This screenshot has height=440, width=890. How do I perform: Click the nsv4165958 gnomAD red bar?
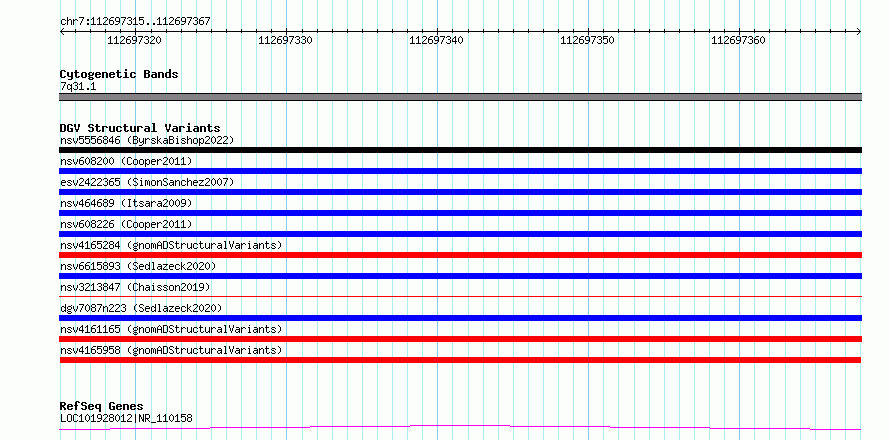coord(460,360)
